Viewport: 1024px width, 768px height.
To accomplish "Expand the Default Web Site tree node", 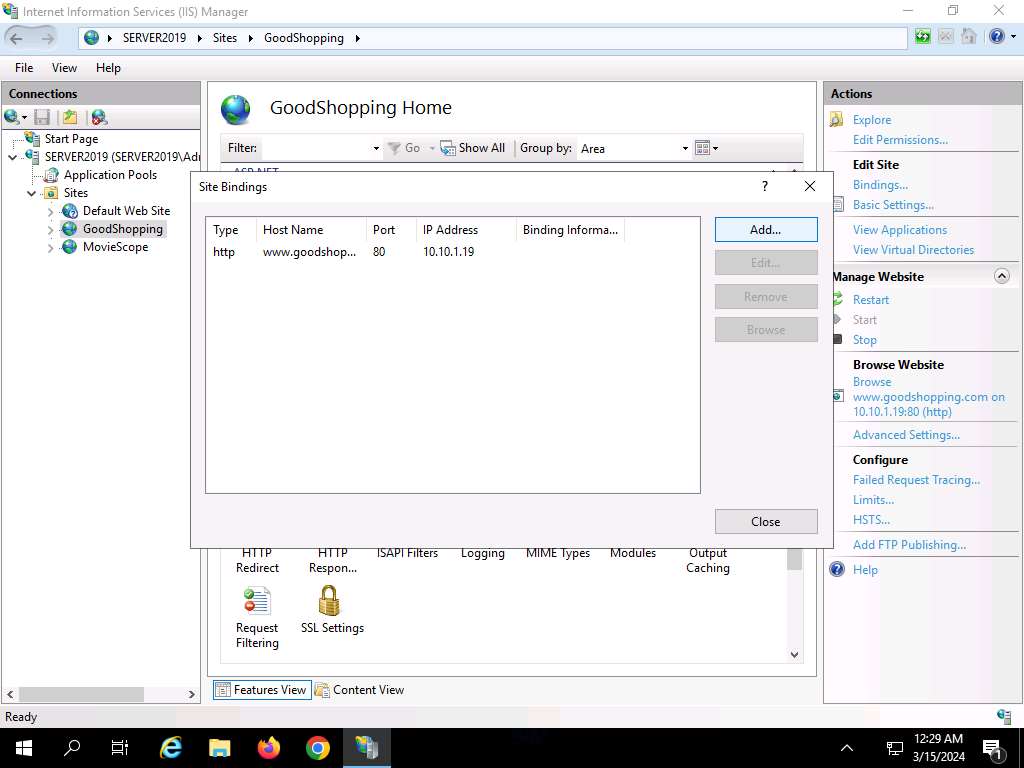I will coord(51,212).
